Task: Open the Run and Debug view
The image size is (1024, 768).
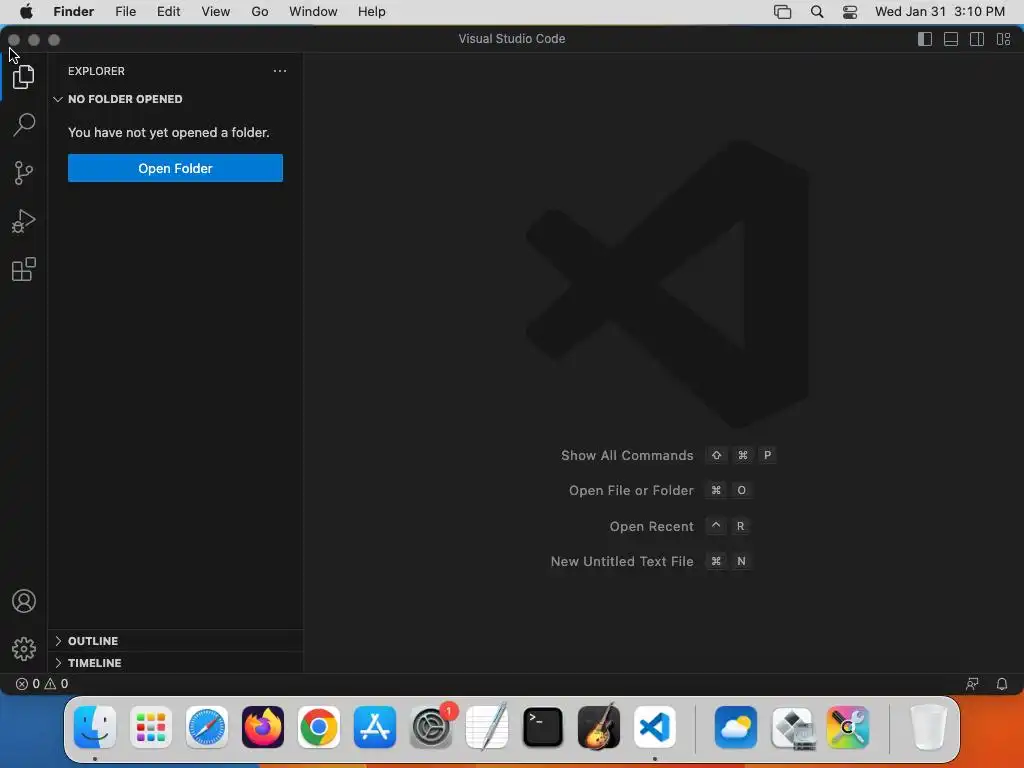Action: [x=24, y=221]
